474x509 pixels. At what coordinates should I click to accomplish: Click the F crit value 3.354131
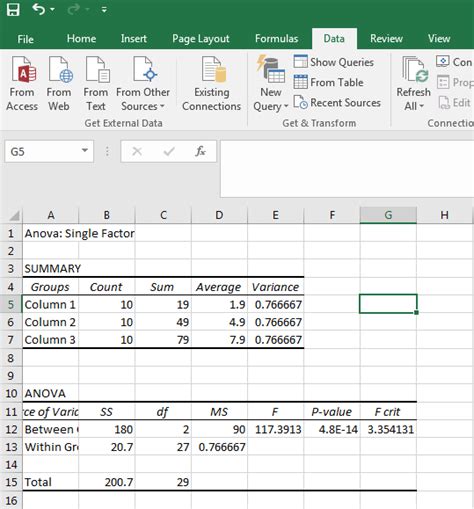click(388, 429)
